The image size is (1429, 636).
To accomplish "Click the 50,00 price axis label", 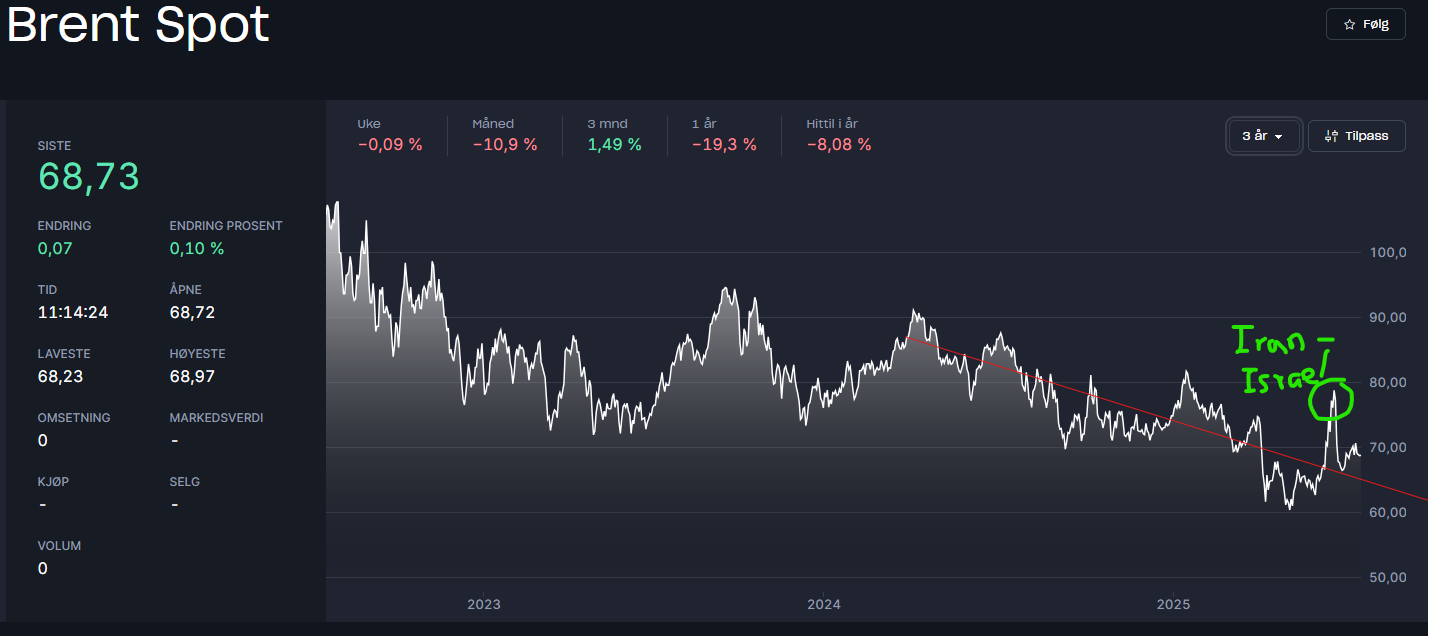I will pyautogui.click(x=1388, y=577).
